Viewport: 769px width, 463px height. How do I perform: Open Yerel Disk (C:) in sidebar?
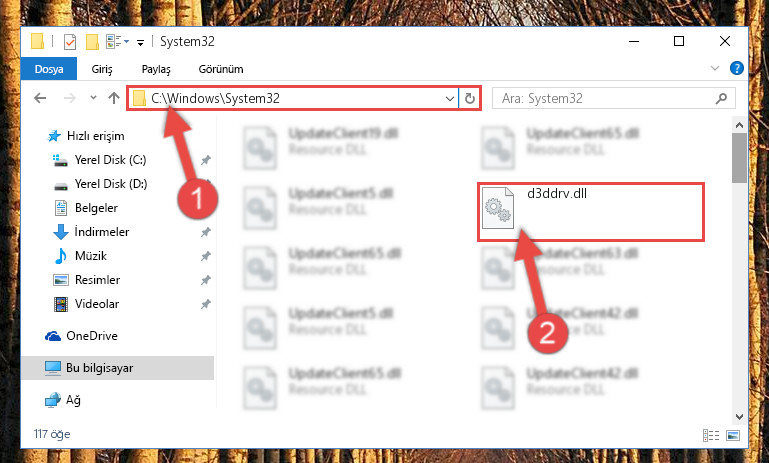pos(110,160)
